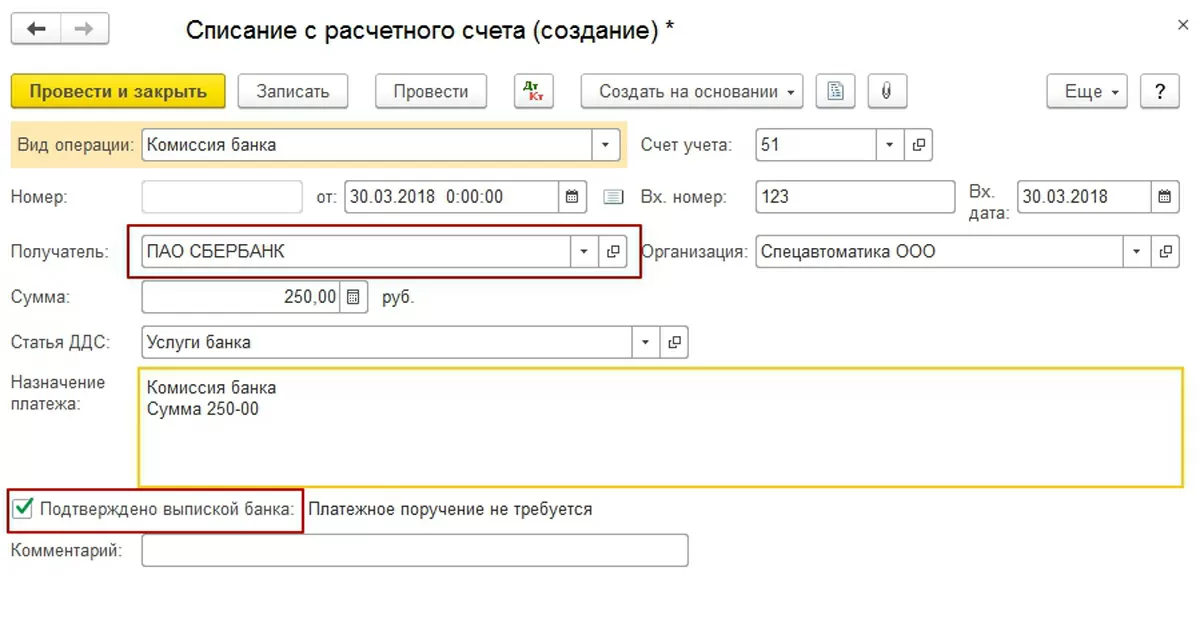Show Дт/Кт accounting entries icon
The height and width of the screenshot is (619, 1200).
click(x=533, y=91)
